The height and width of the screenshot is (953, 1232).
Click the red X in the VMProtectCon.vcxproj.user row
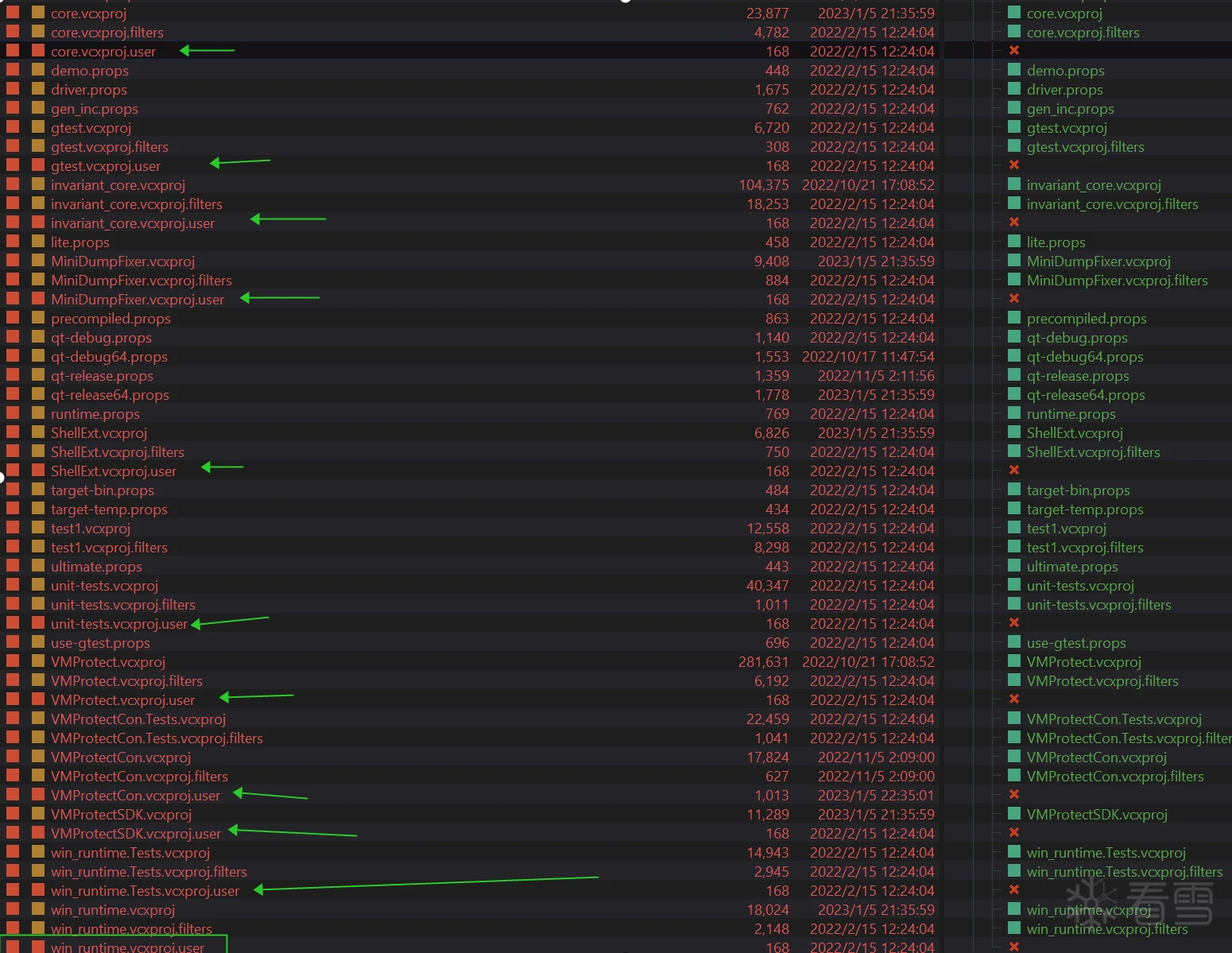(1014, 795)
